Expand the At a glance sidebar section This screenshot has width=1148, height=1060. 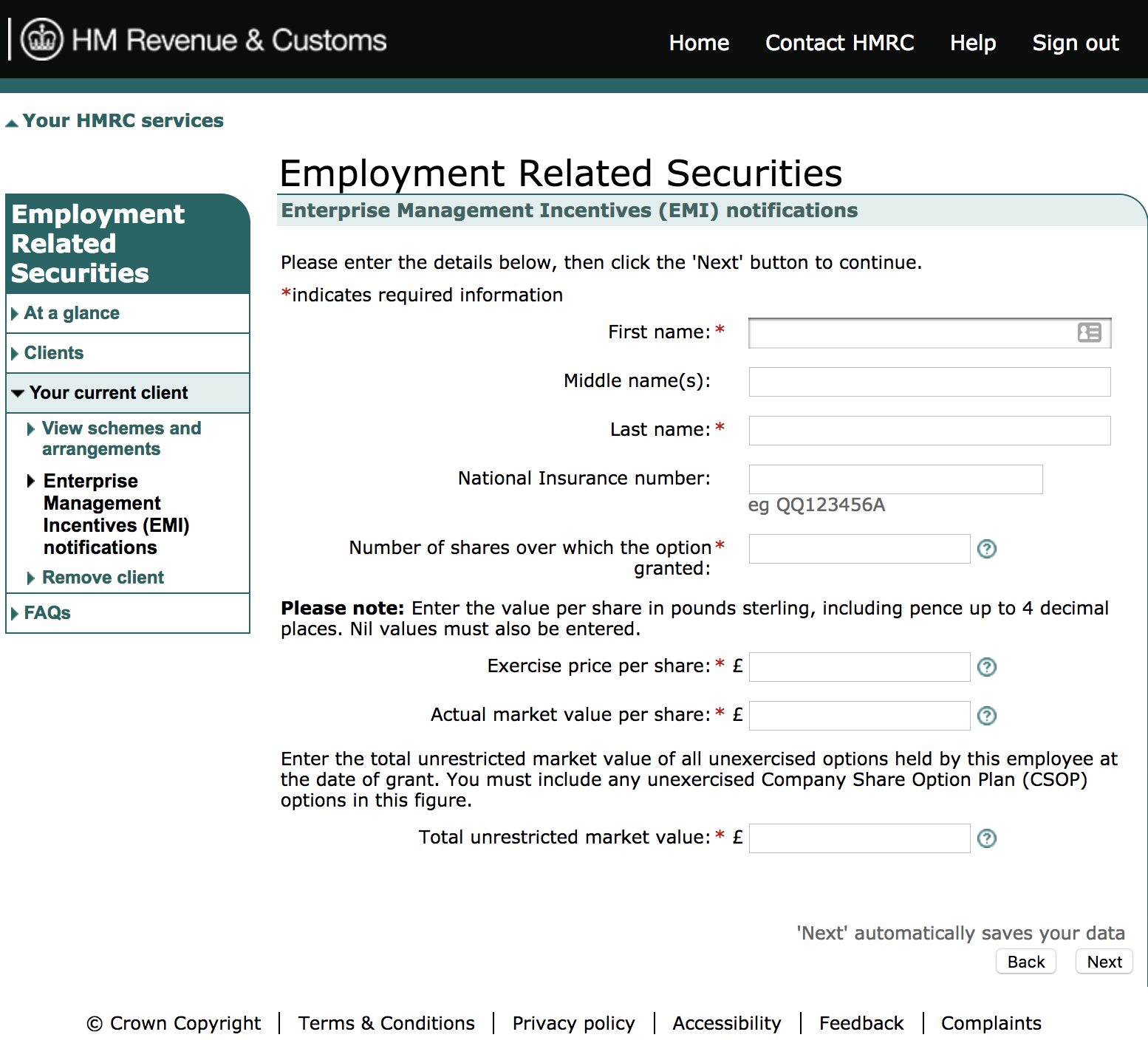[x=72, y=312]
